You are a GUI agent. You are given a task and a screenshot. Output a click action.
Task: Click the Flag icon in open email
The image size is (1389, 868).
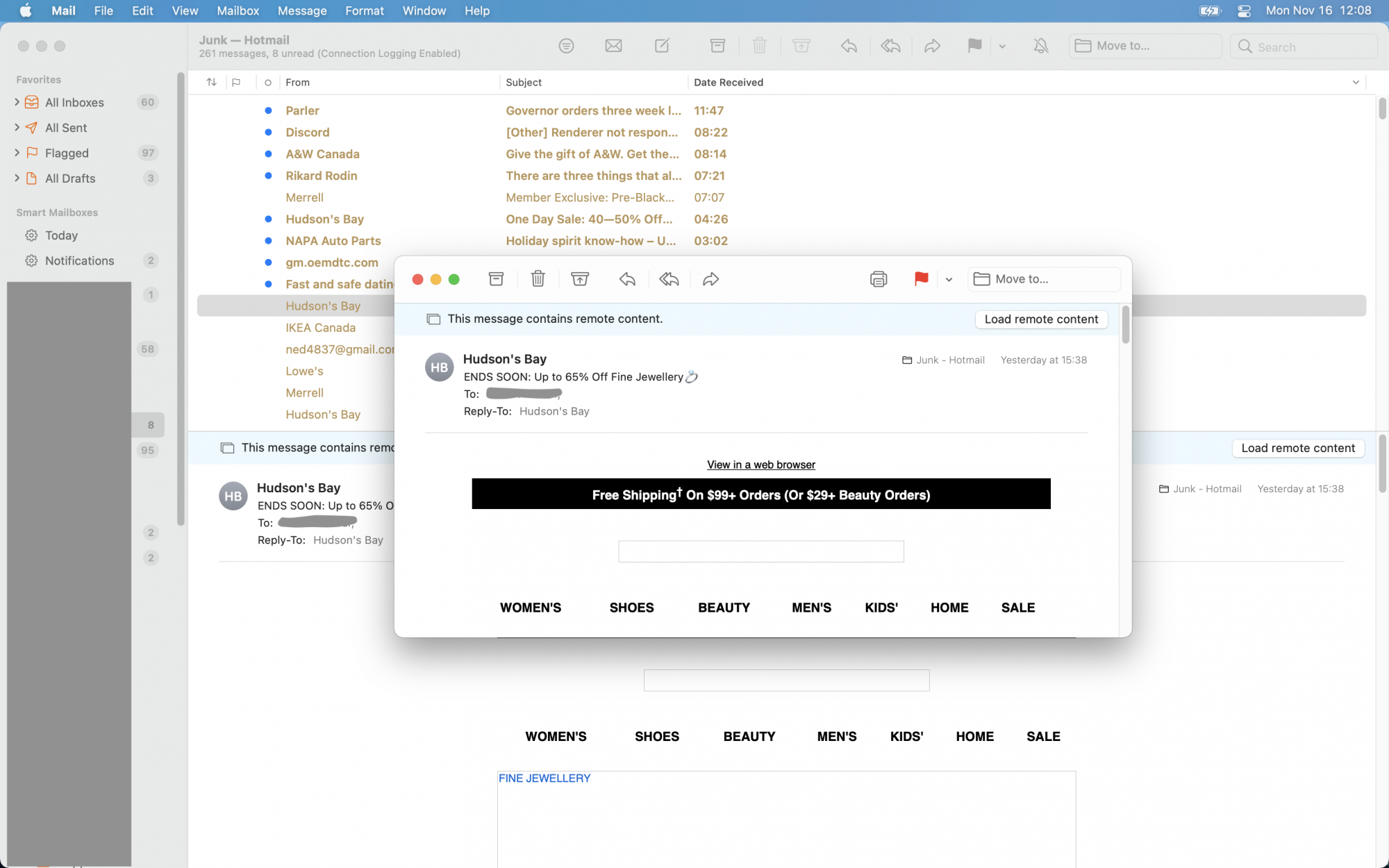tap(921, 278)
